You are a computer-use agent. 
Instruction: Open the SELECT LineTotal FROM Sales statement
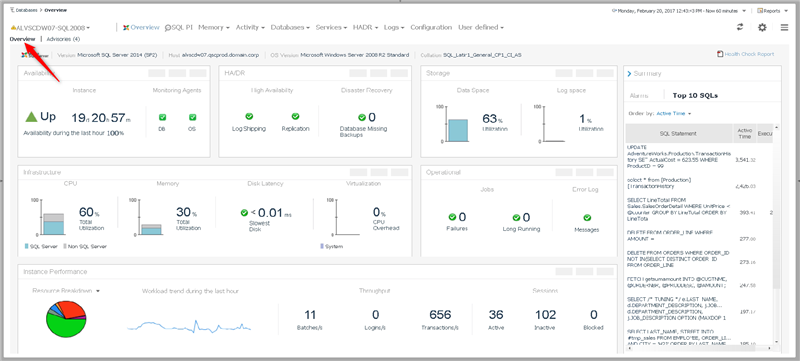[x=679, y=210]
